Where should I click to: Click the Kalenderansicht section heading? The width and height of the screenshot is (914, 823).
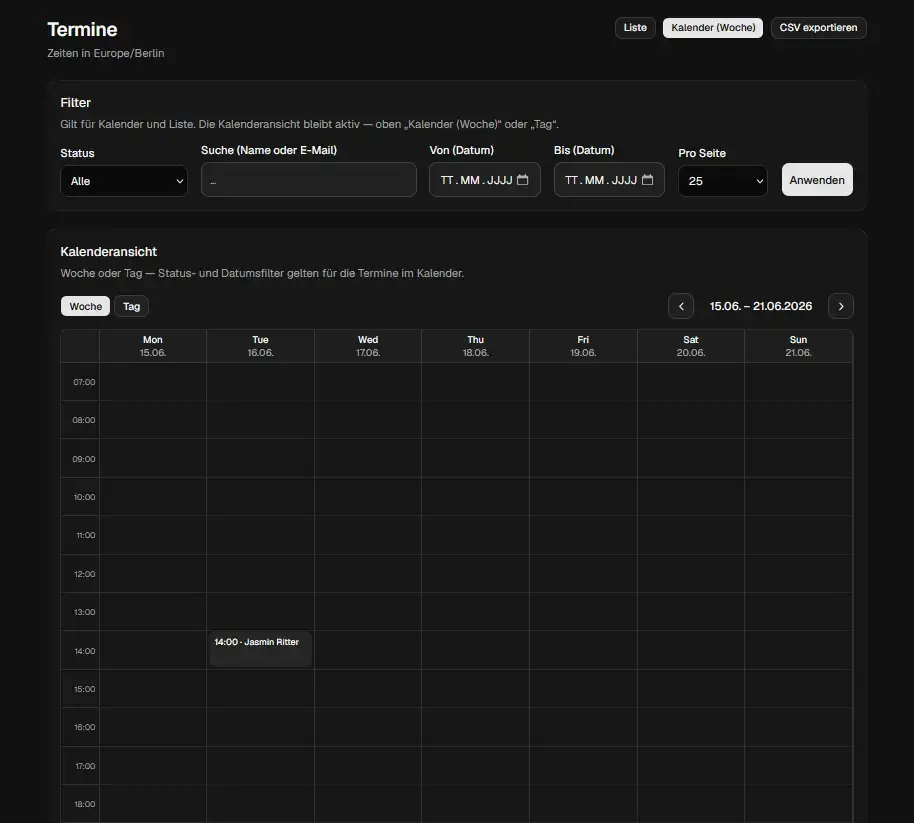pos(108,252)
